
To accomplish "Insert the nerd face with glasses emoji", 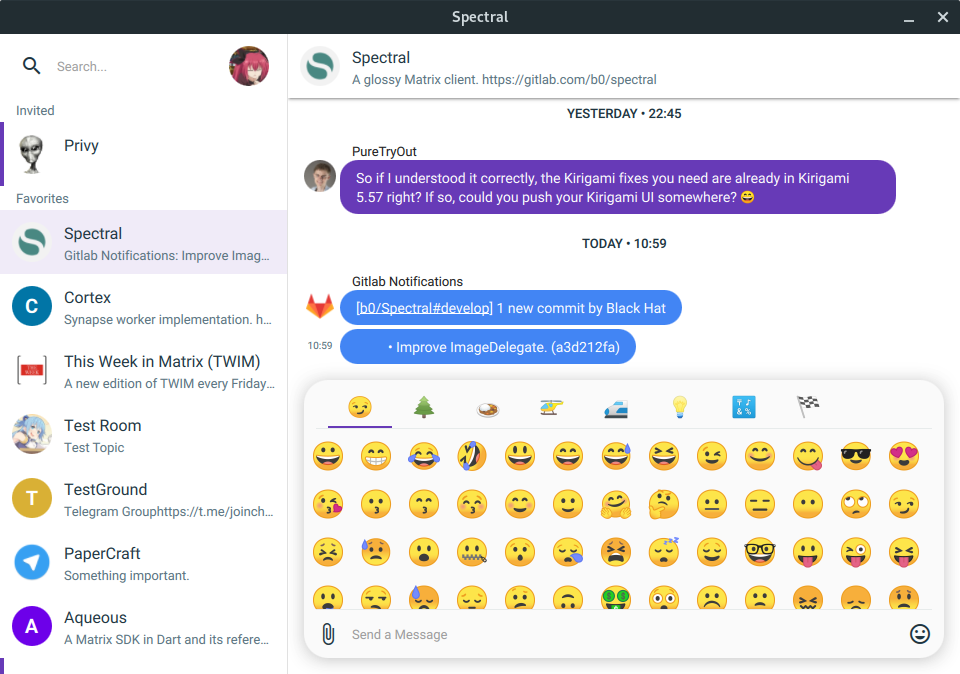I will [x=760, y=552].
